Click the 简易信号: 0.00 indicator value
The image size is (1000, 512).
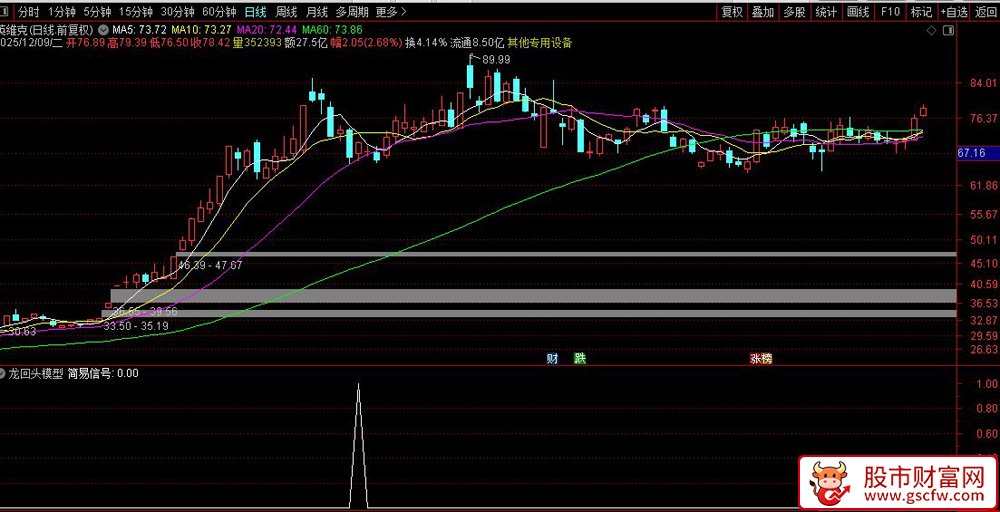coord(103,374)
